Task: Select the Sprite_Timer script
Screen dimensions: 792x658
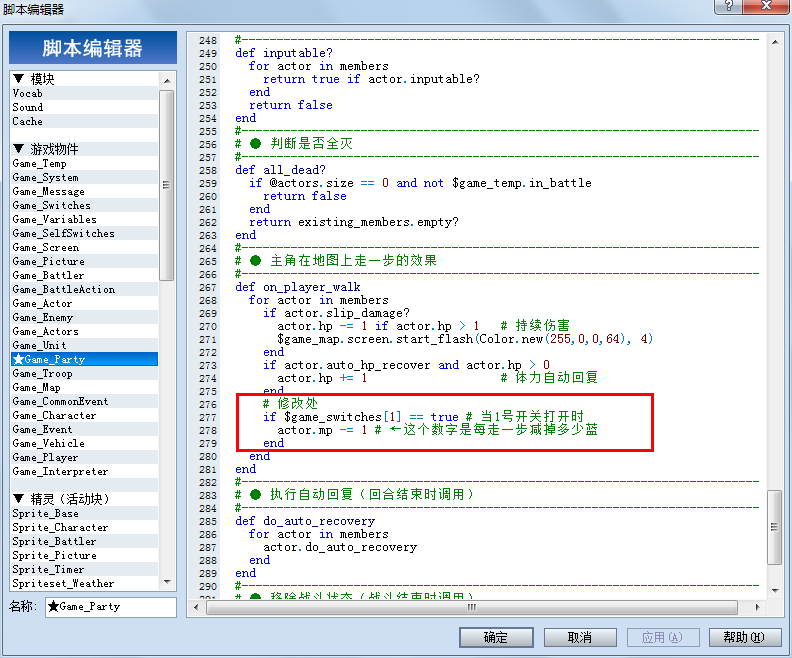Action: point(84,570)
